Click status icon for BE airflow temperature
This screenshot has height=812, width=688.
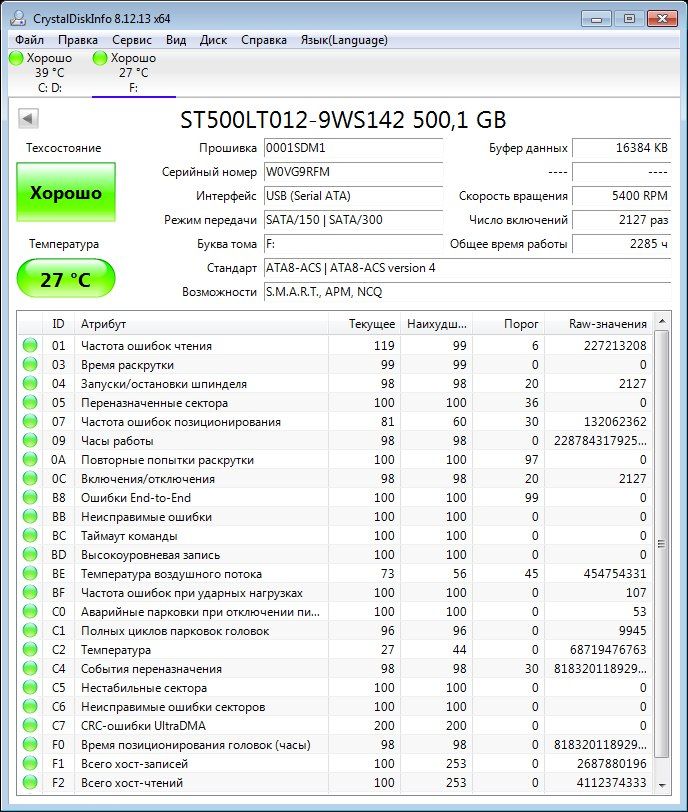30,573
